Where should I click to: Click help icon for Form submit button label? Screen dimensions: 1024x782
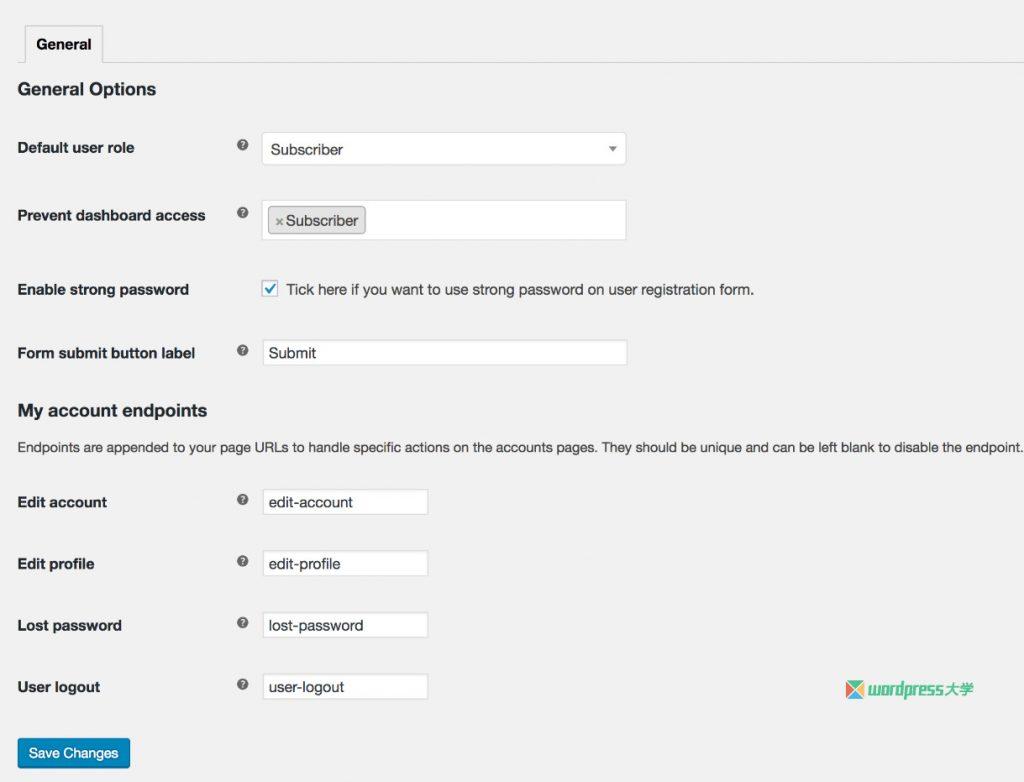tap(242, 351)
